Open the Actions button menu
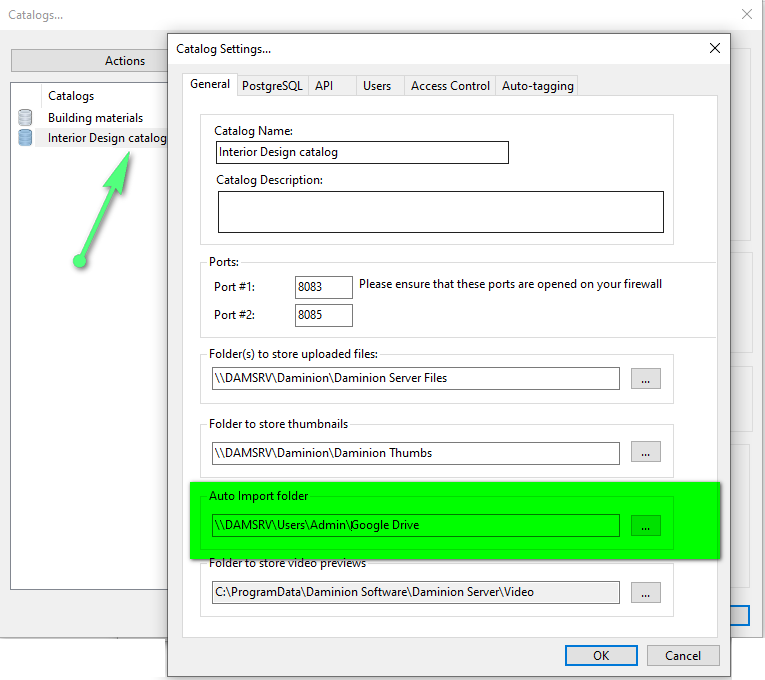This screenshot has width=765, height=680. click(125, 61)
